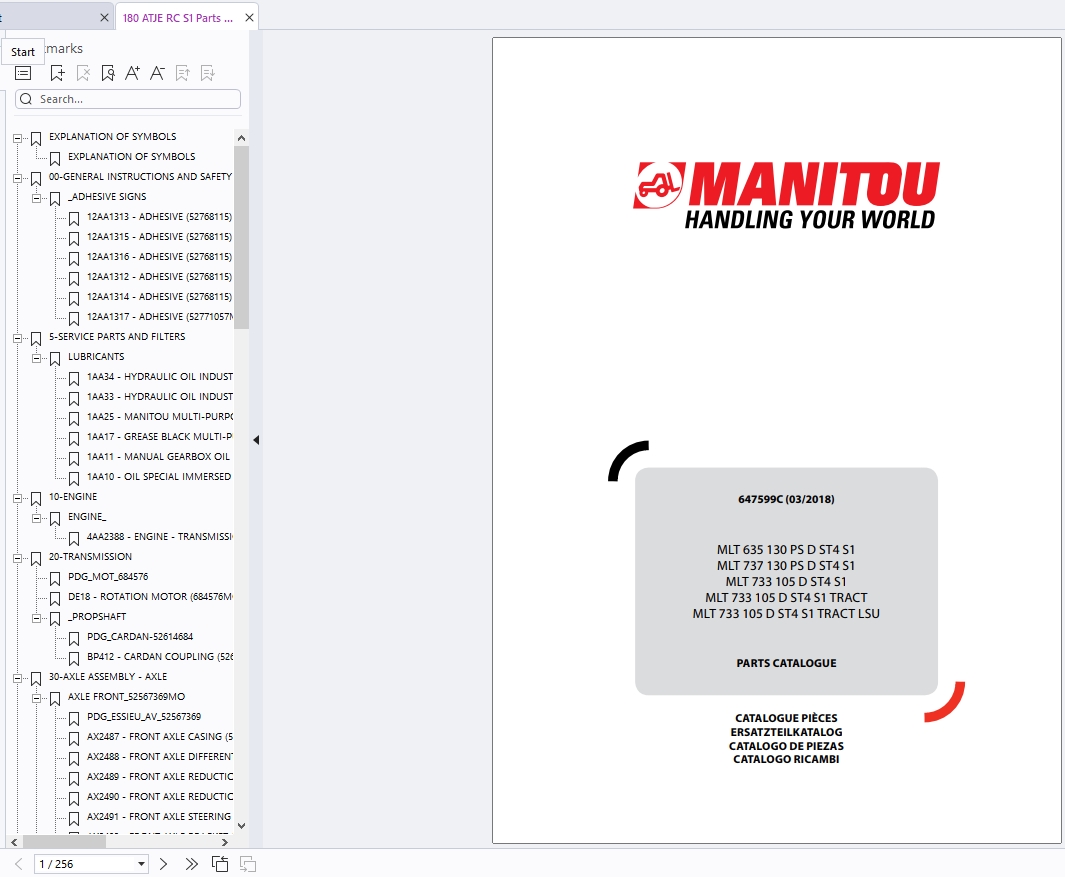1065x877 pixels.
Task: Click the find bookmark icon
Action: tap(107, 73)
